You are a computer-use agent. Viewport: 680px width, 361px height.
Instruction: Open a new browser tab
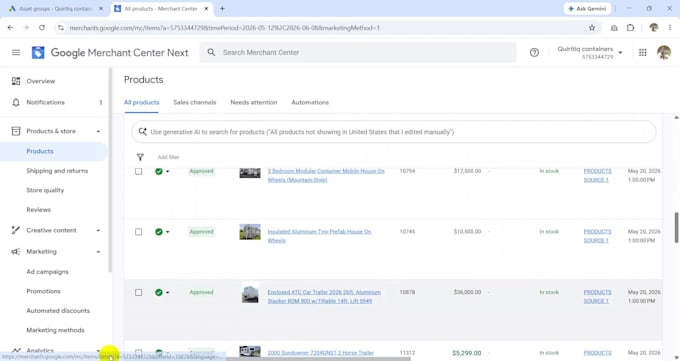(222, 9)
